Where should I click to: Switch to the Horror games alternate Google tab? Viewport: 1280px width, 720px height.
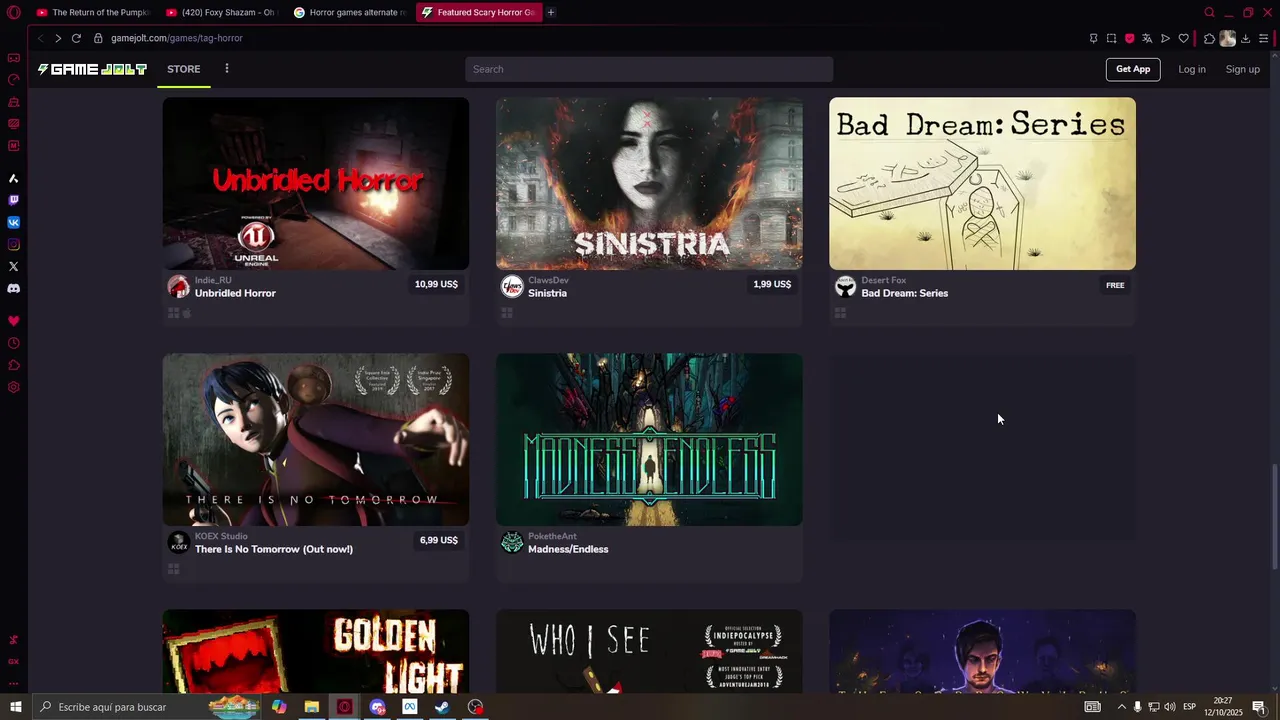pyautogui.click(x=350, y=12)
